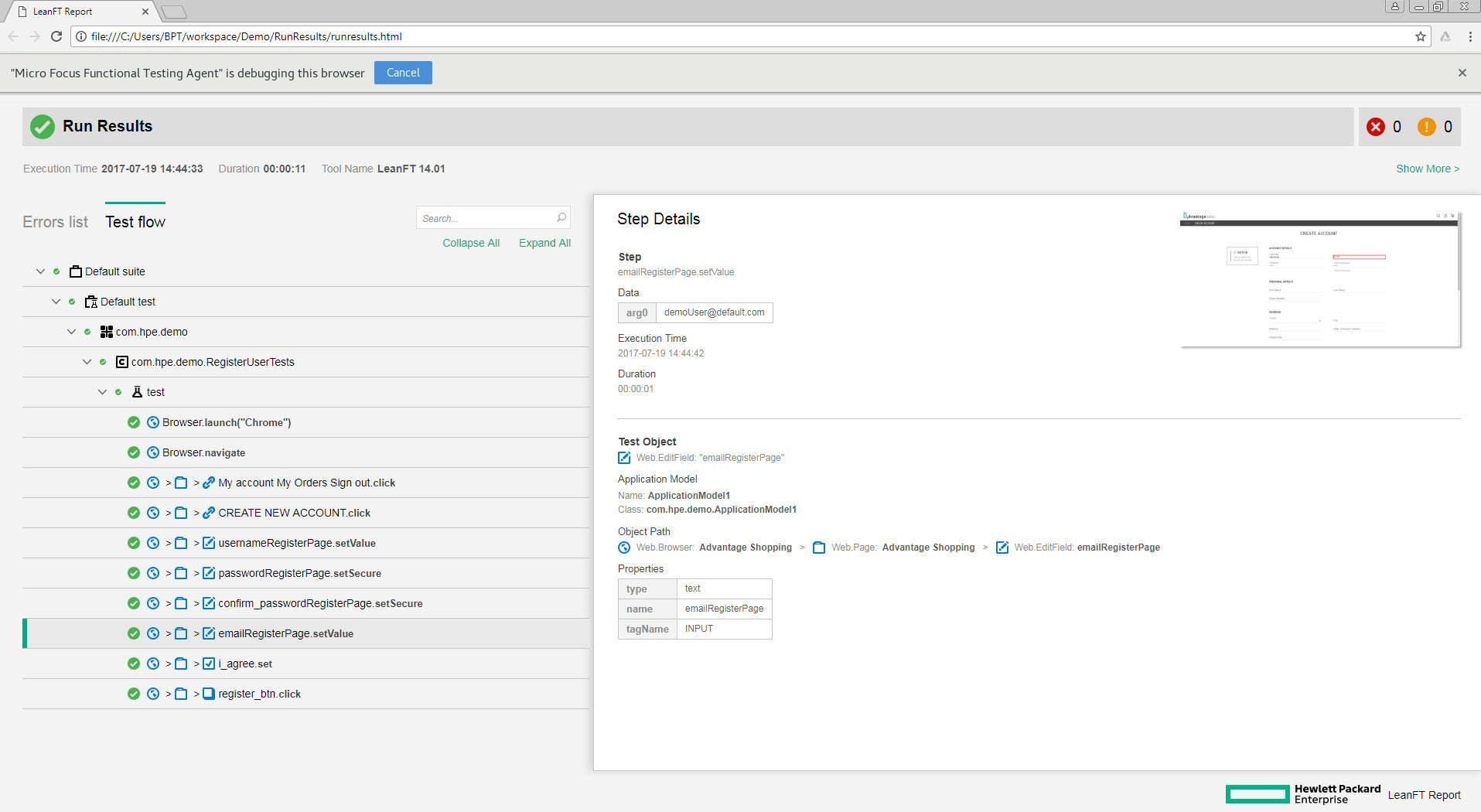Click the button icon beside register_btn.click
This screenshot has width=1481, height=812.
click(209, 694)
